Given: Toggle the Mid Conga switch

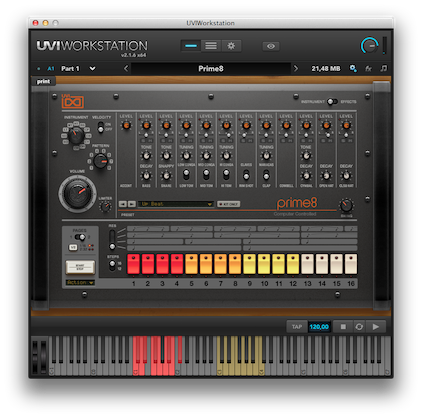Looking at the screenshot, I should 206,174.
